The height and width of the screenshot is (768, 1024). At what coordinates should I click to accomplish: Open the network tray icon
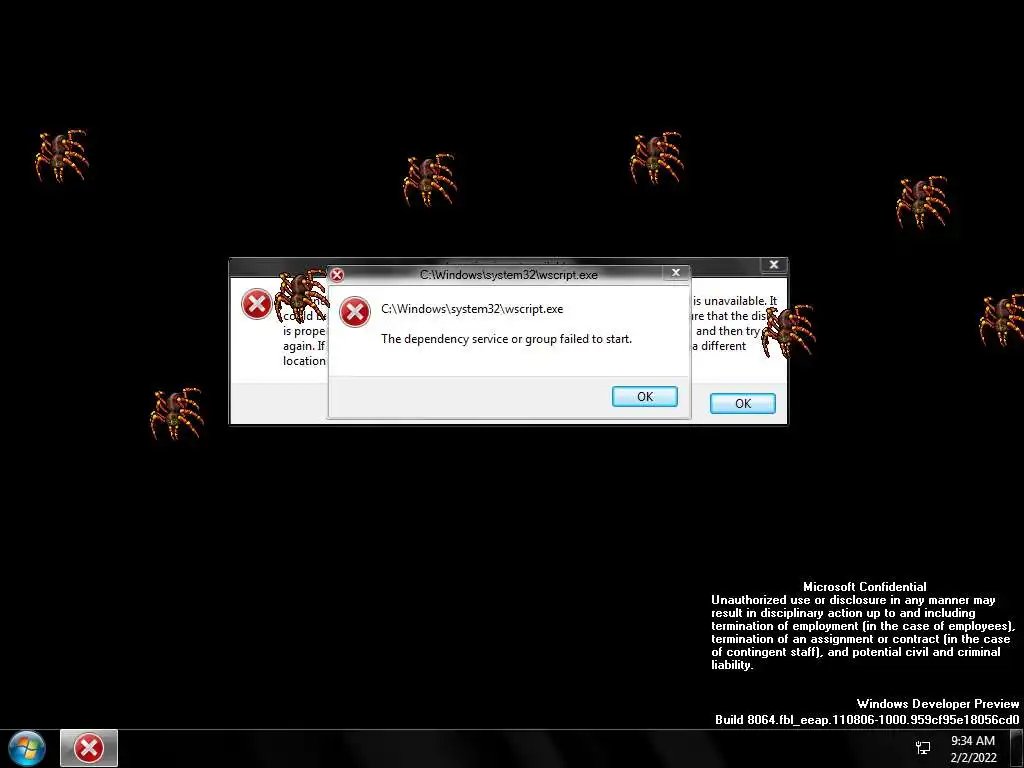click(923, 748)
